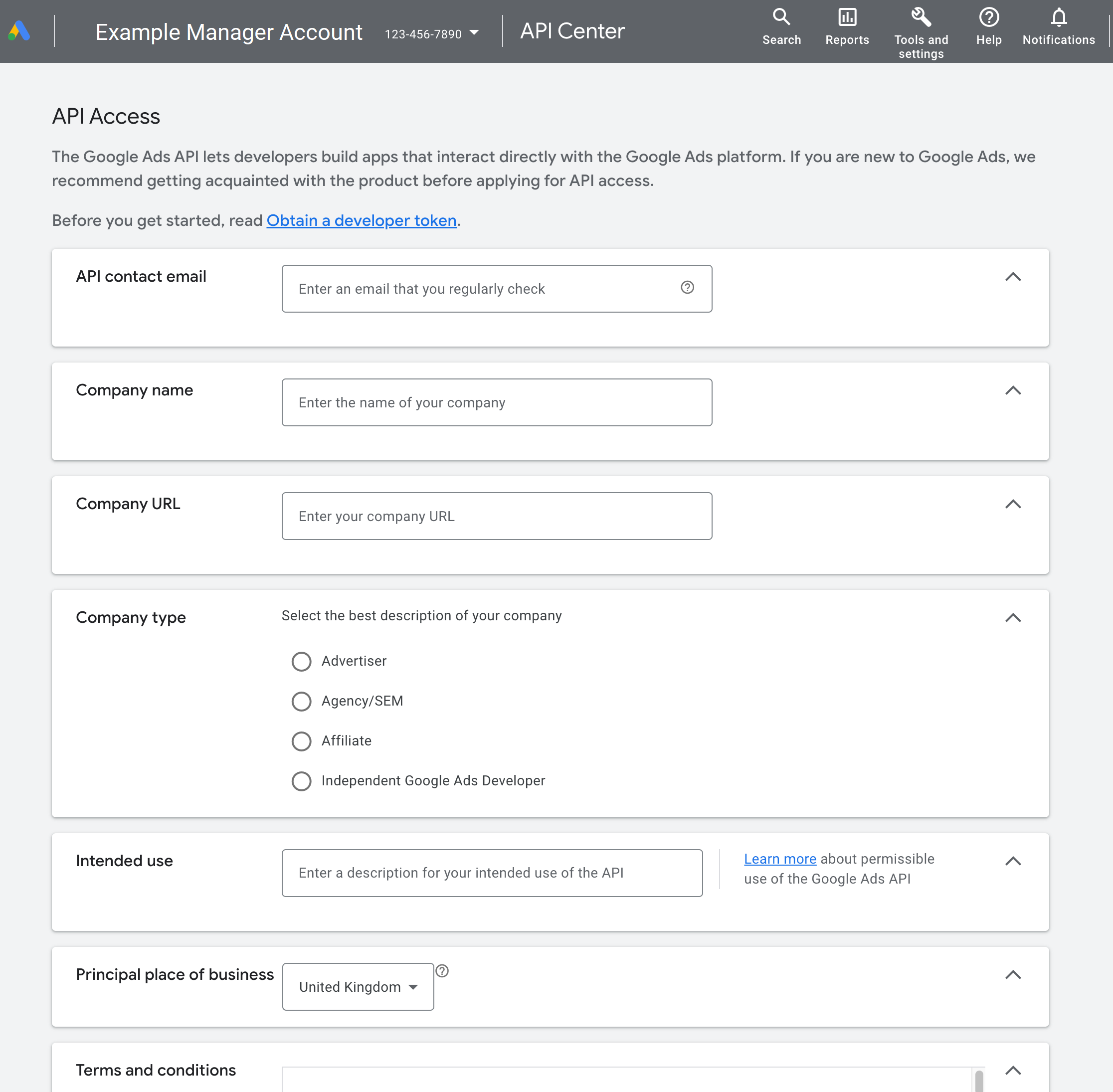Select the Agency/SEM radio button
Screen dimensions: 1113x1092
coord(301,701)
